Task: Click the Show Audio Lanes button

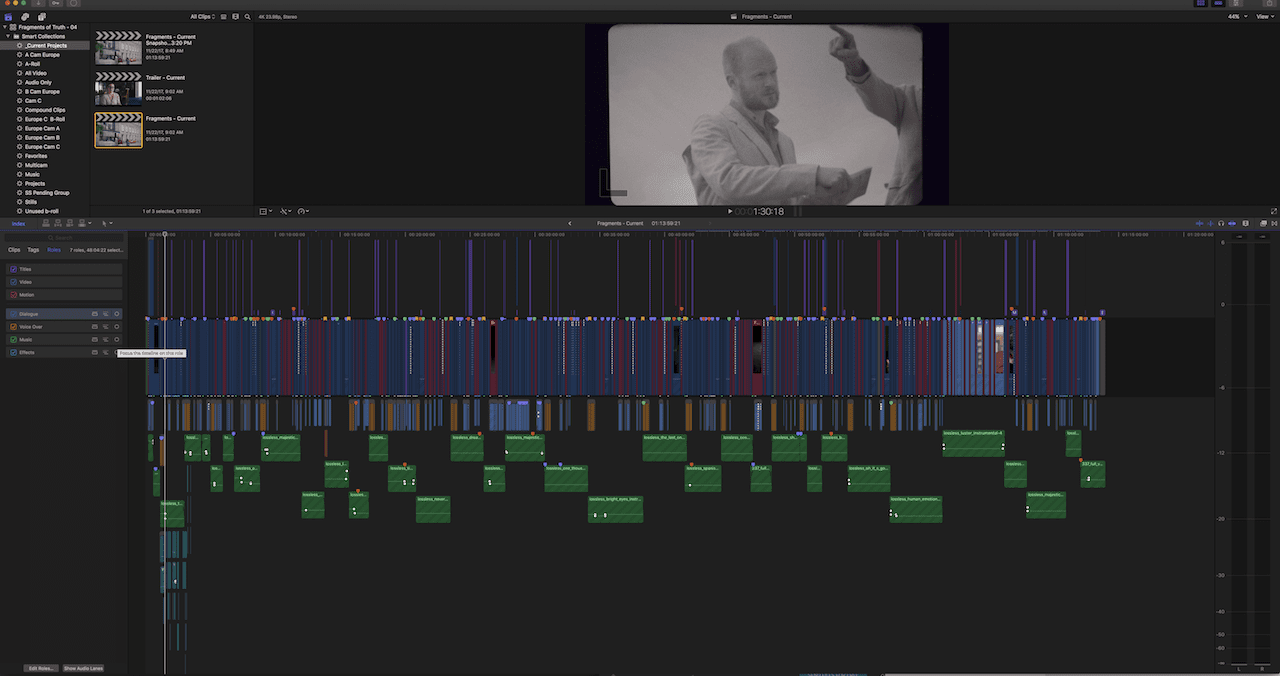Action: (x=83, y=668)
